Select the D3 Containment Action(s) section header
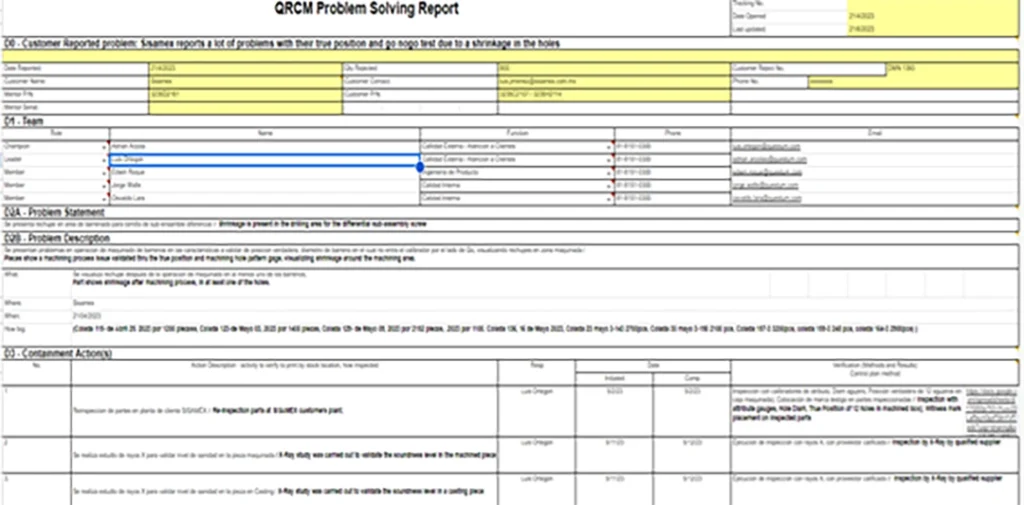Viewport: 1024px width, 505px height. (x=58, y=355)
